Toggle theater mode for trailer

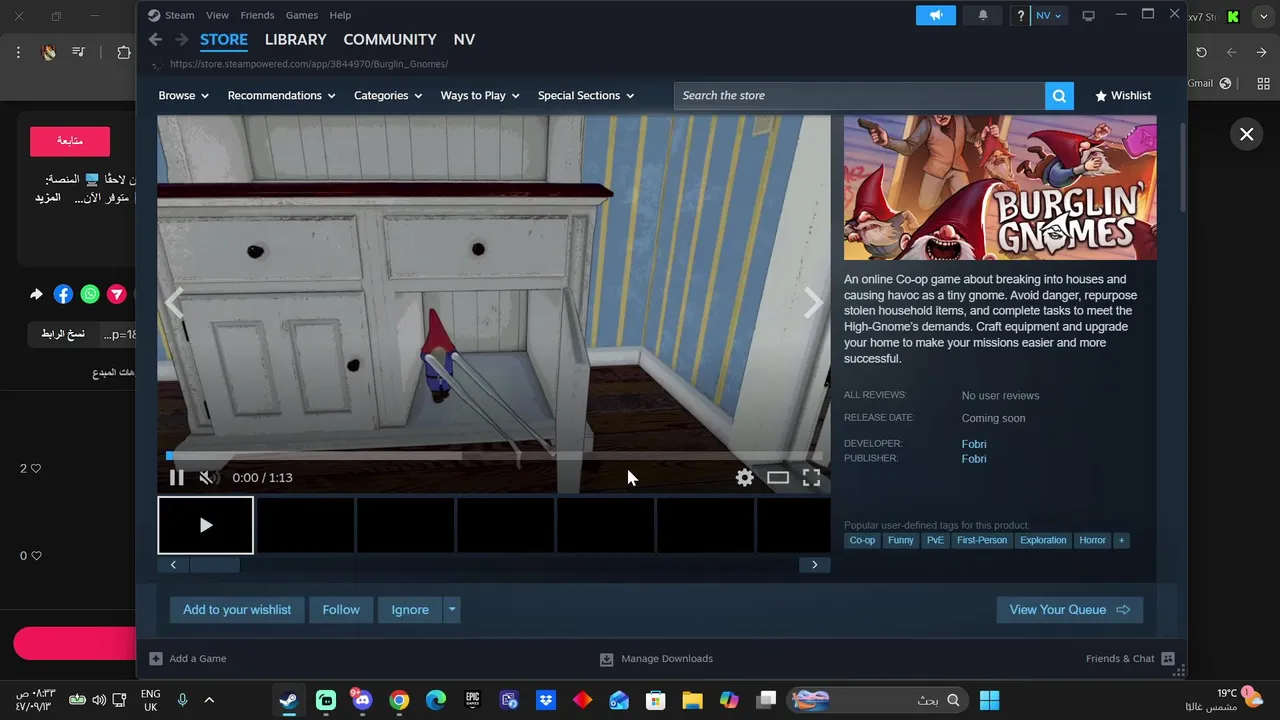778,478
